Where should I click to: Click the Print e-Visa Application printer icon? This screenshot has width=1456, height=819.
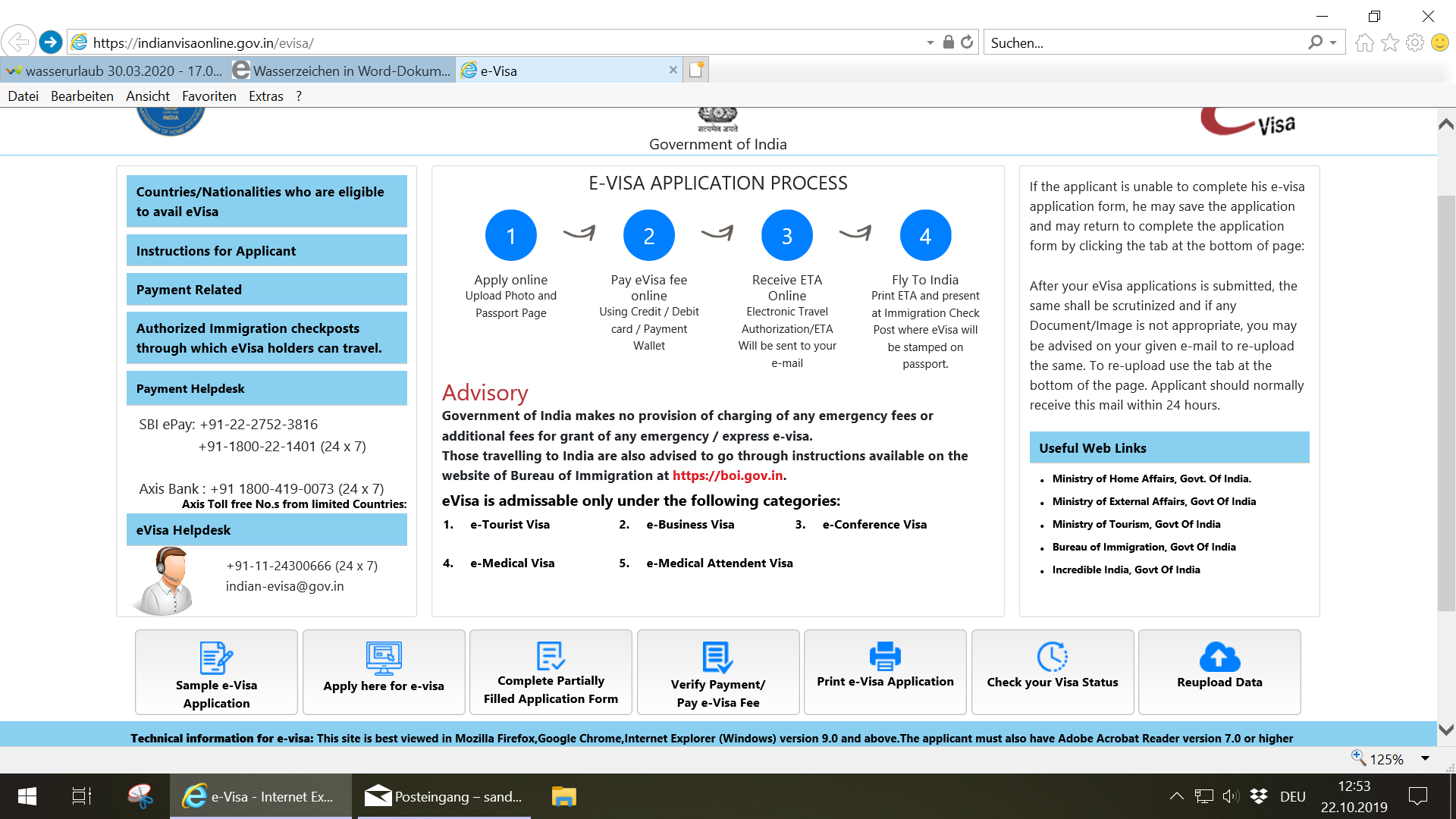(x=885, y=656)
